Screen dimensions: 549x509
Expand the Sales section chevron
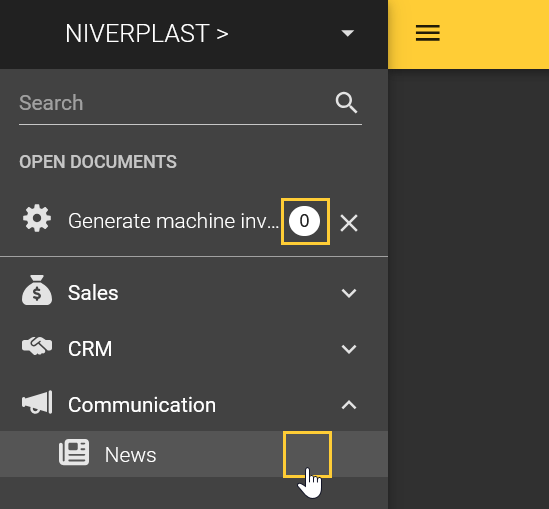coord(349,293)
